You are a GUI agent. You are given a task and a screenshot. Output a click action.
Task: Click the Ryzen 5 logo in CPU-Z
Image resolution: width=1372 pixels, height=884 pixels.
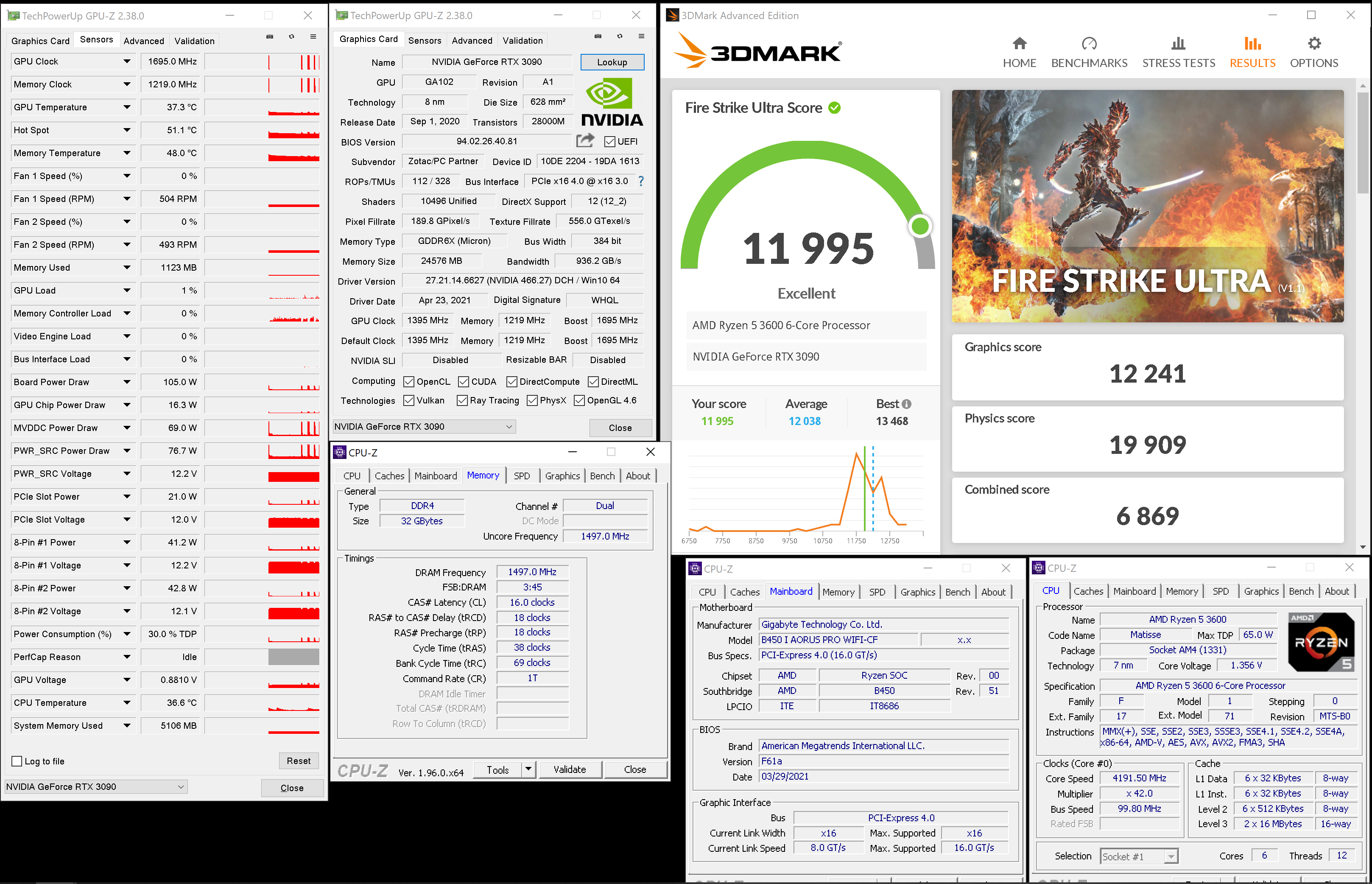point(1322,642)
